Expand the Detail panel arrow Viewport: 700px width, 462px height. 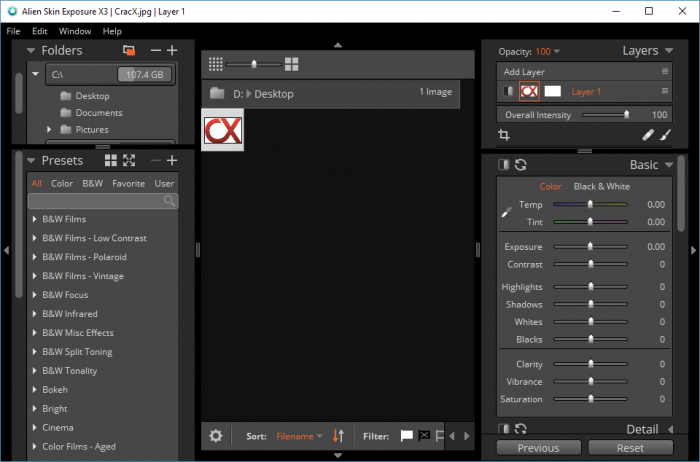[x=670, y=429]
